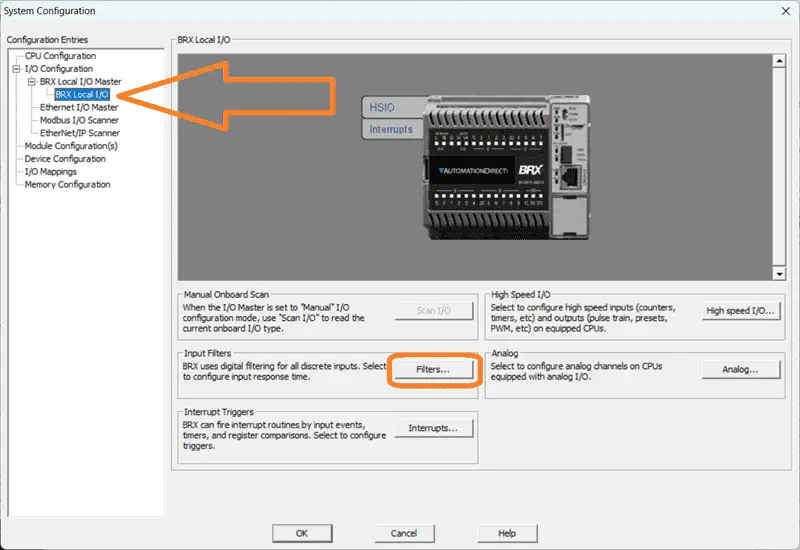
Task: Open Help for System Configuration
Action: [507, 533]
